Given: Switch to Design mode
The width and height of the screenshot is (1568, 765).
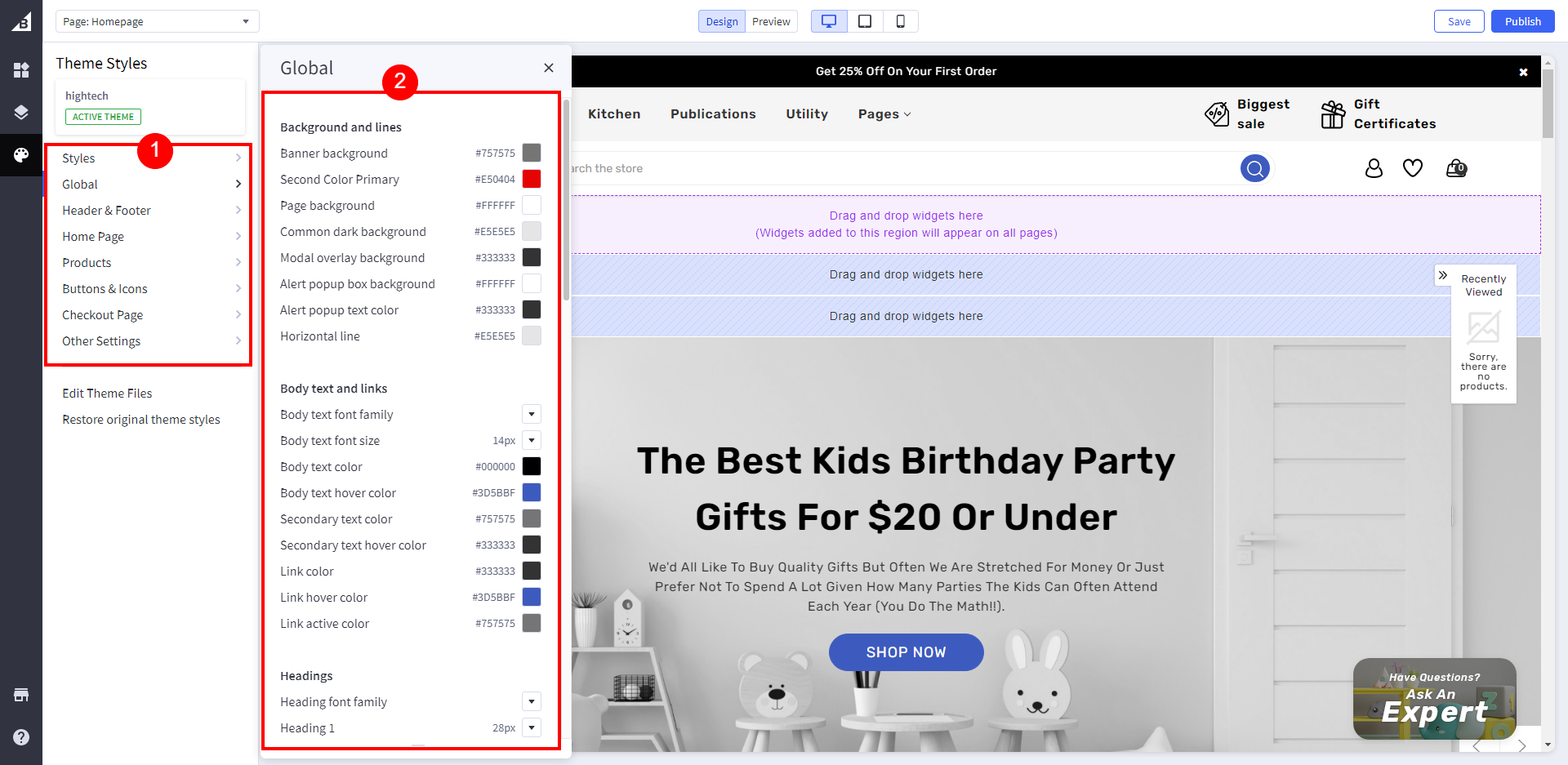Looking at the screenshot, I should coord(721,21).
